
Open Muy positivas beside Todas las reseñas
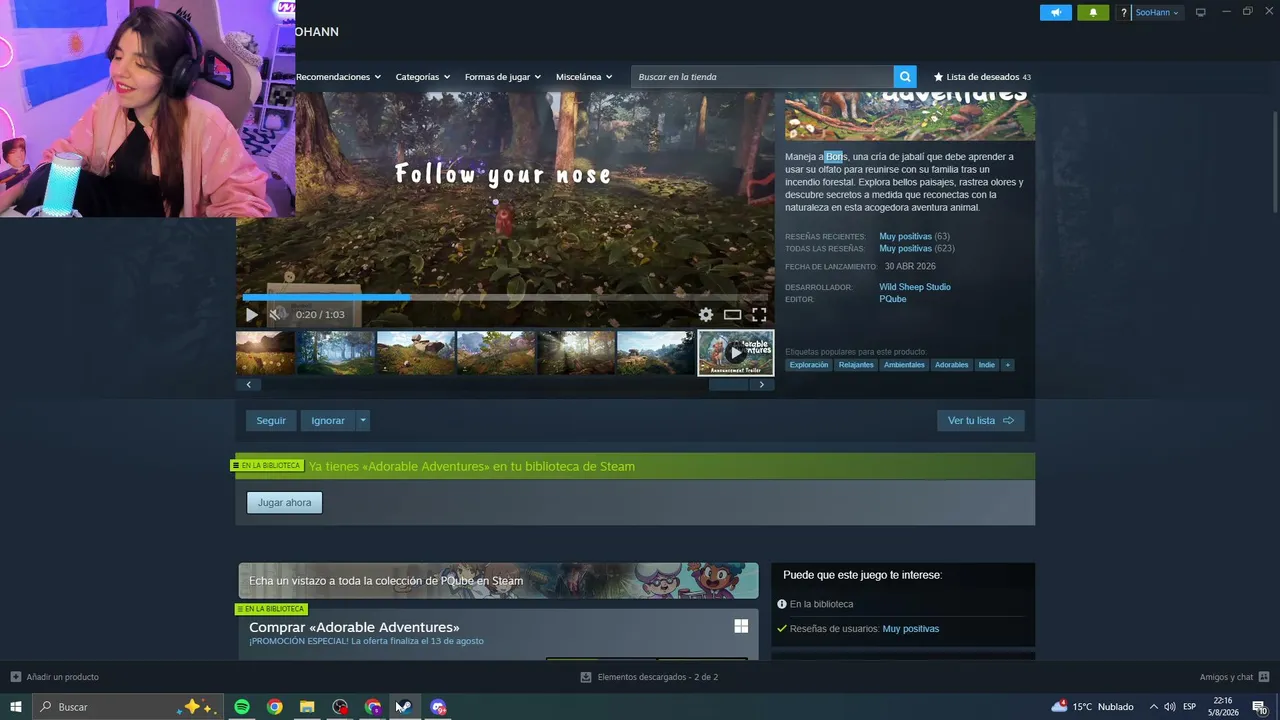(905, 248)
